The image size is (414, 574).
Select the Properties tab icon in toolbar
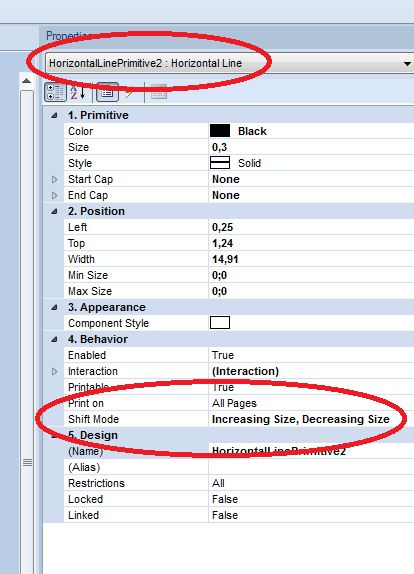pos(107,92)
